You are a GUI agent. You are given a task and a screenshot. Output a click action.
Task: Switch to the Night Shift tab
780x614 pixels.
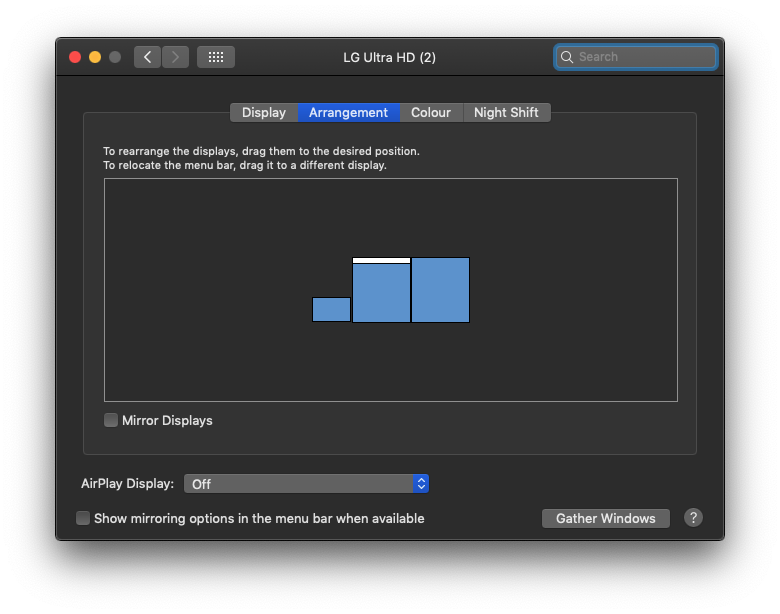click(506, 112)
